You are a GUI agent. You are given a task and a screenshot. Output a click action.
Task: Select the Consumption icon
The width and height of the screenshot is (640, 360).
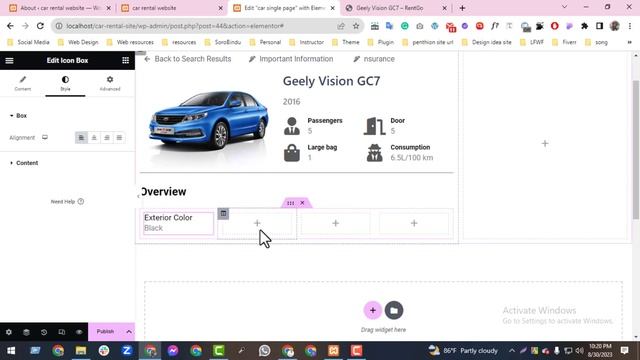click(374, 153)
